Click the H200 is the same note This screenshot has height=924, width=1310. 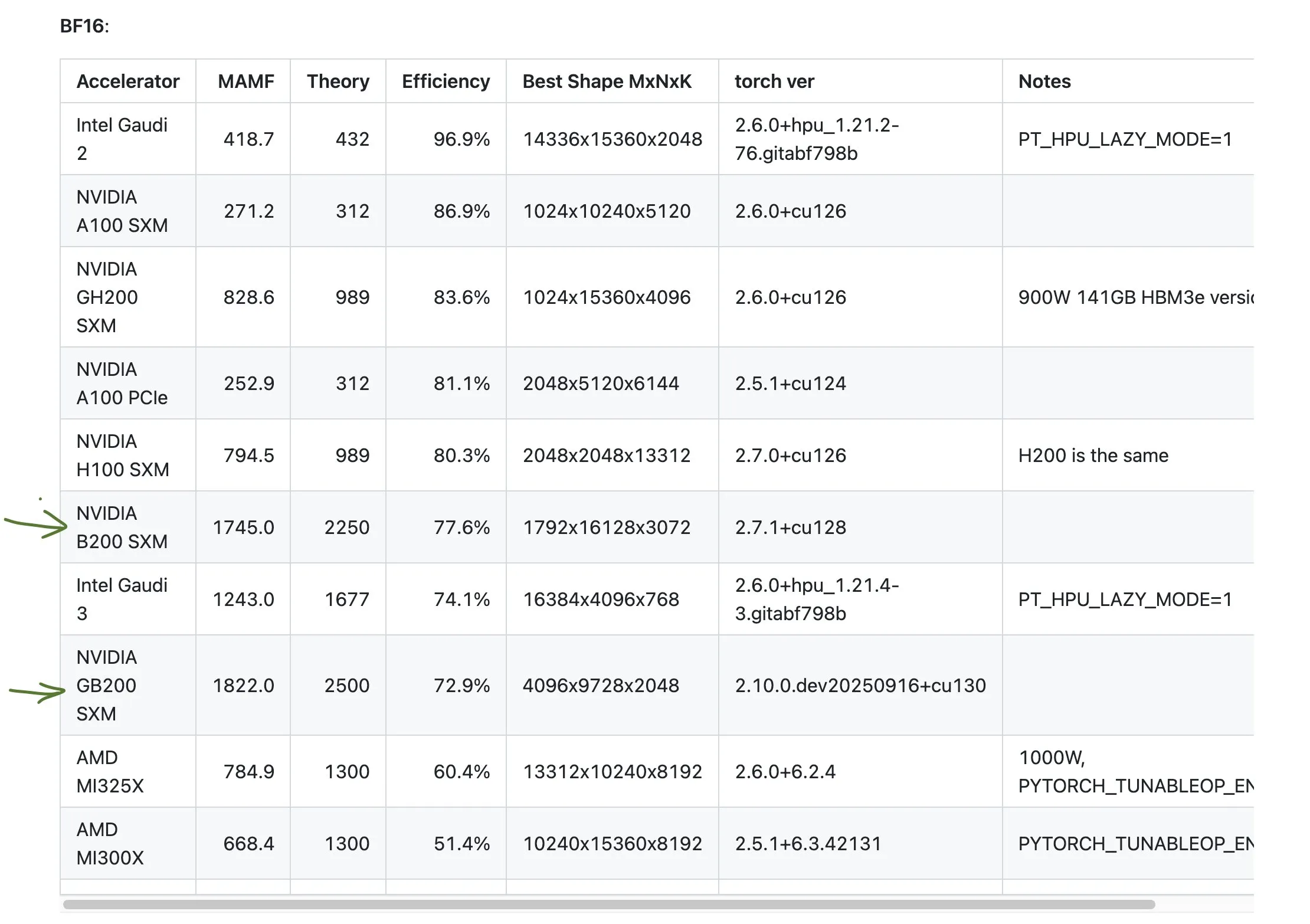[1093, 455]
